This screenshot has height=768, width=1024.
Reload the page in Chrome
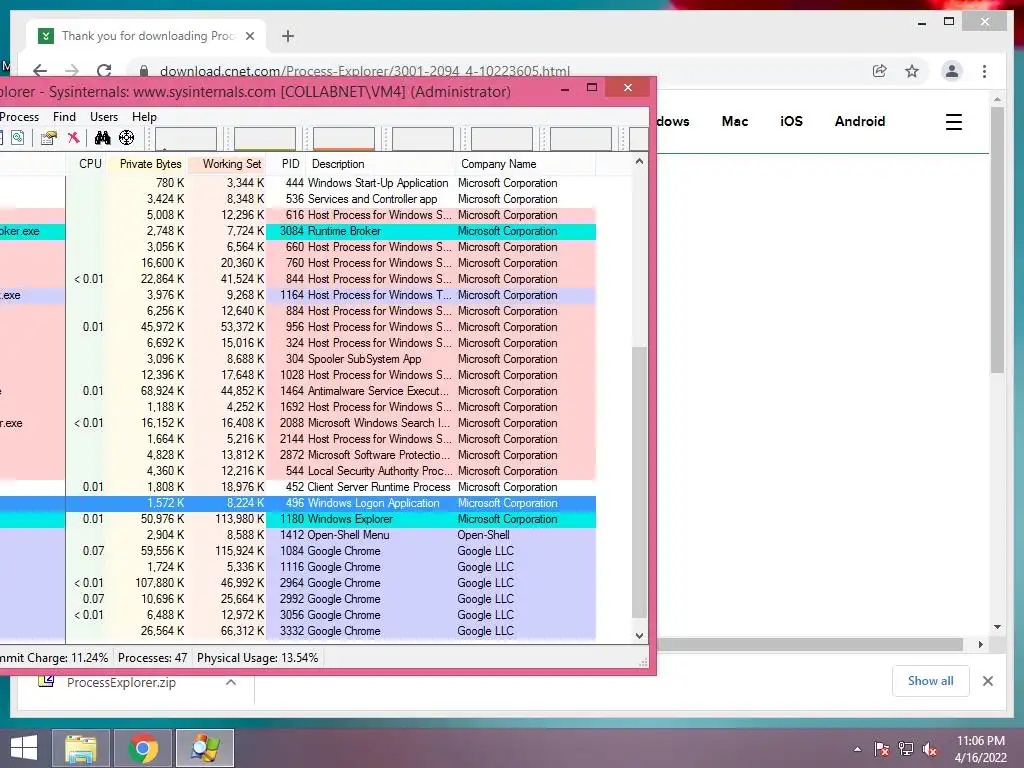pyautogui.click(x=104, y=71)
